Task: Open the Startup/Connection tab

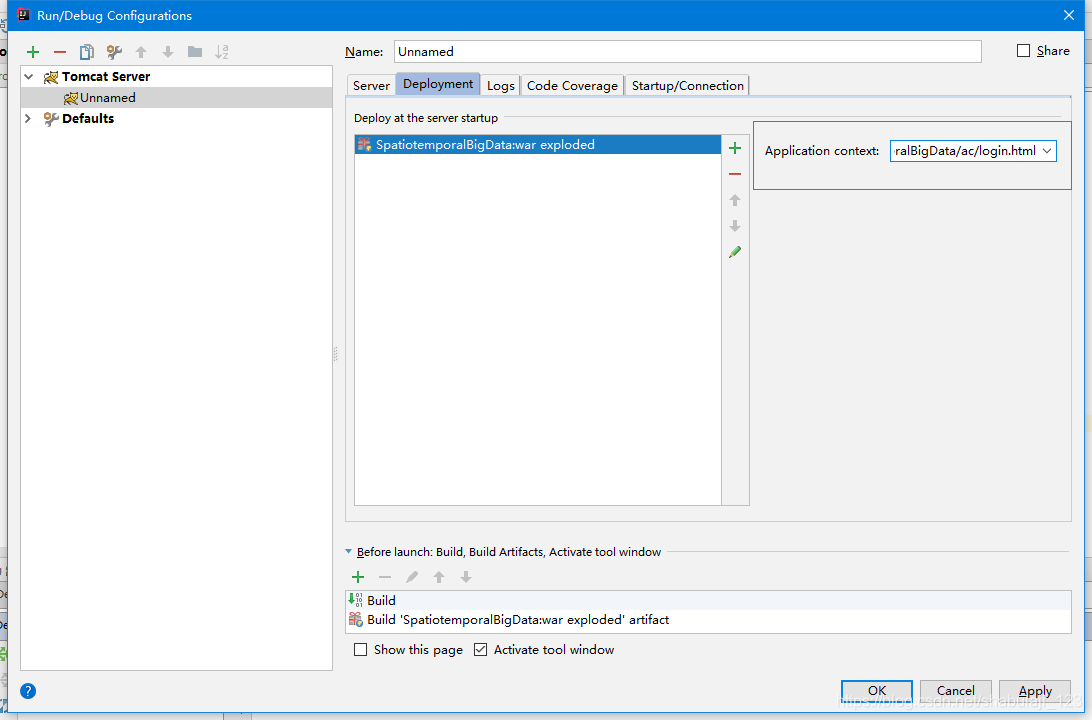Action: coord(687,86)
